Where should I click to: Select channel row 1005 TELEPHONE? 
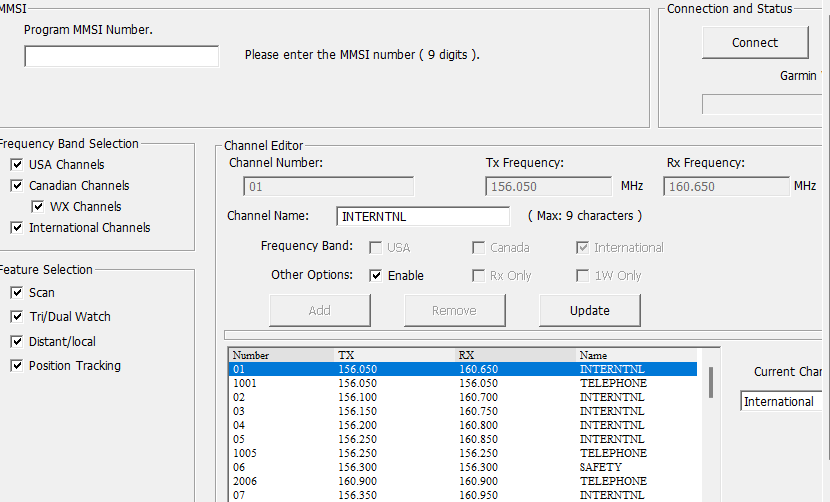point(463,453)
